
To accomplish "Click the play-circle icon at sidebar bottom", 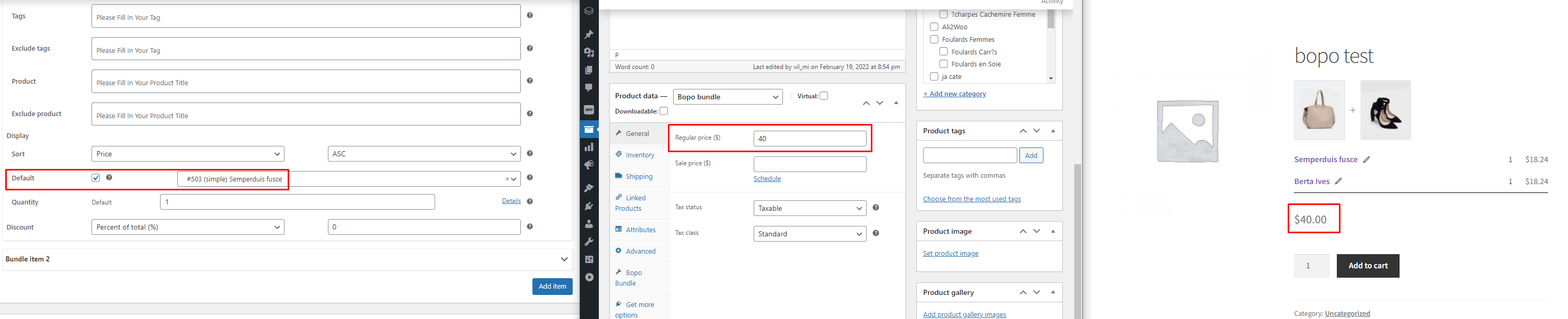I will (x=588, y=277).
